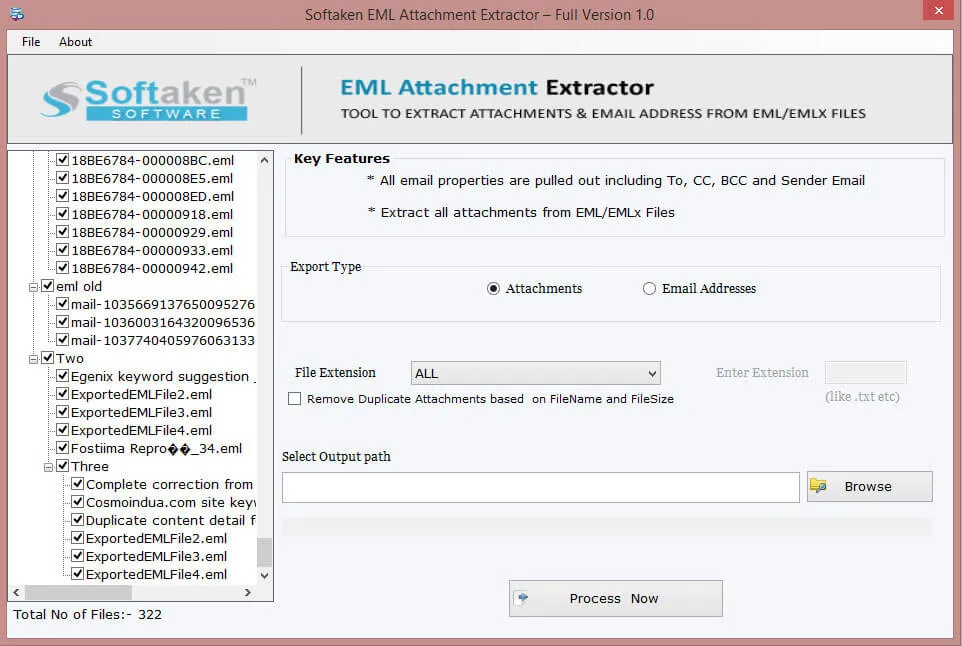The width and height of the screenshot is (962, 646).
Task: Click the Process Now button
Action: click(615, 598)
